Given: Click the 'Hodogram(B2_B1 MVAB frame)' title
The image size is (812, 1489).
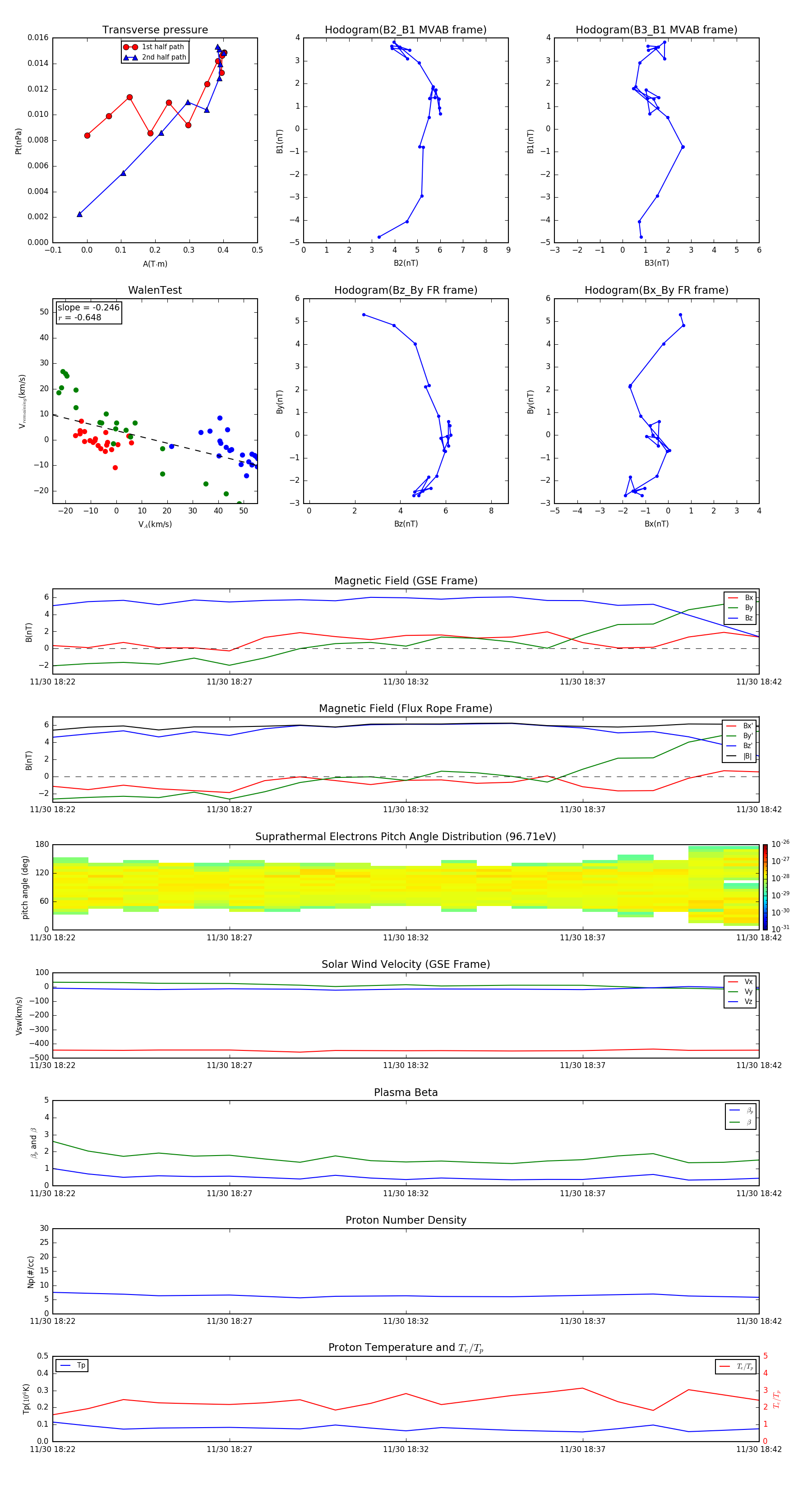Looking at the screenshot, I should [x=406, y=30].
